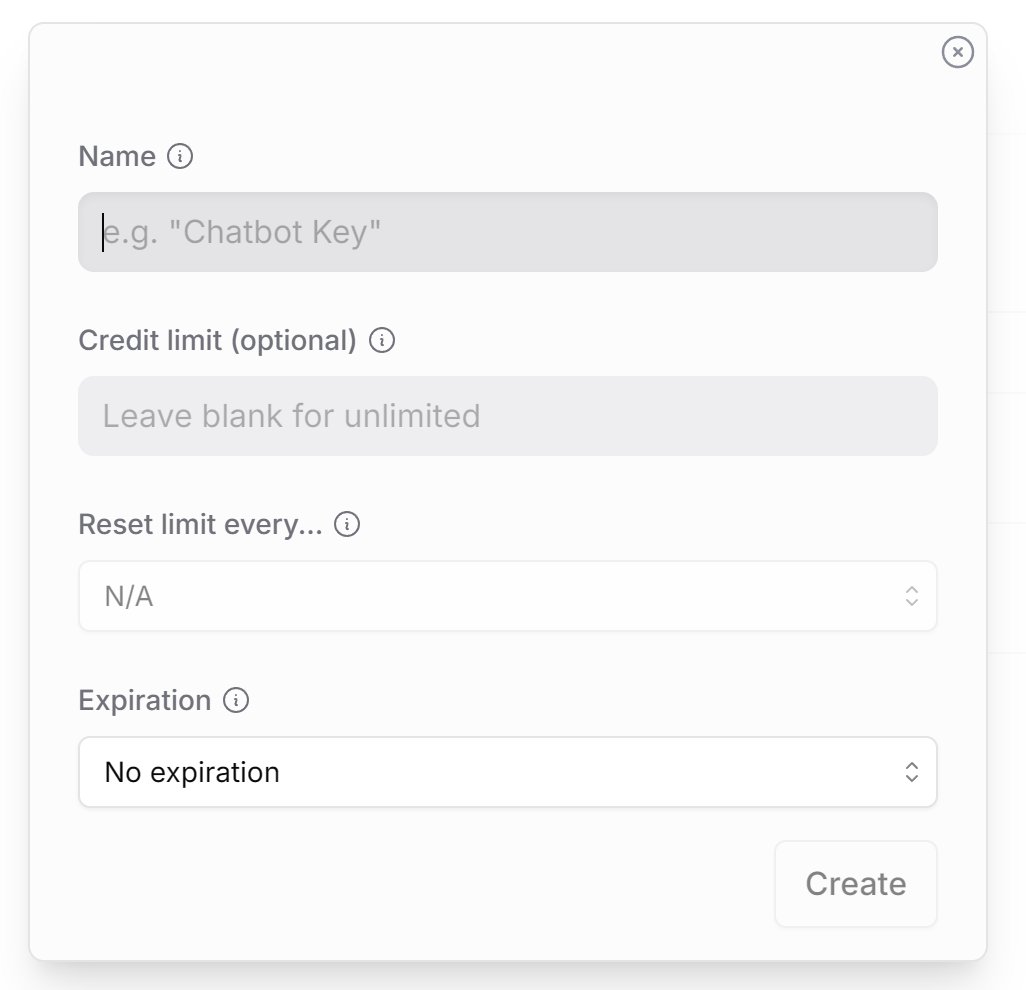Click the 'Leave blank for unlimited' placeholder text
Screen dimensions: 1026x990
[291, 416]
